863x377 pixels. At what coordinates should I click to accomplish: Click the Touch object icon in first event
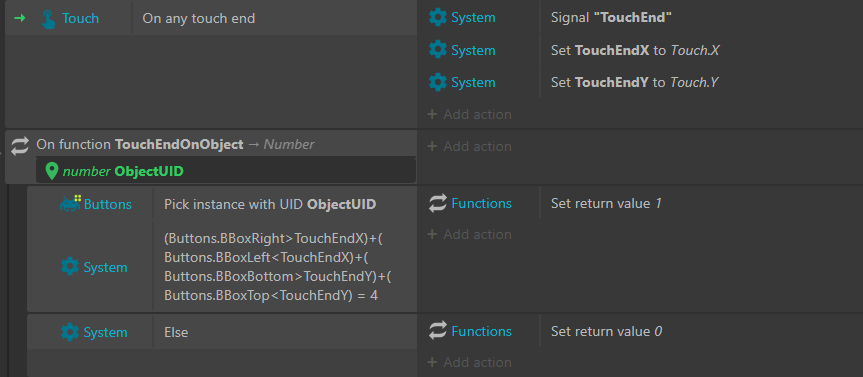pyautogui.click(x=49, y=19)
